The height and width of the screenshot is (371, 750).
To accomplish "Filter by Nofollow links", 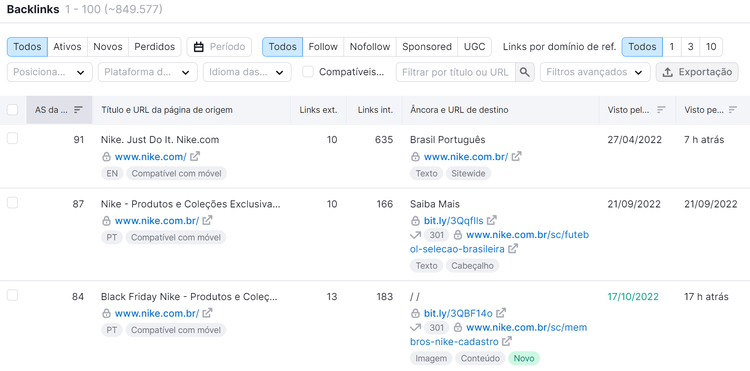I will tap(370, 47).
